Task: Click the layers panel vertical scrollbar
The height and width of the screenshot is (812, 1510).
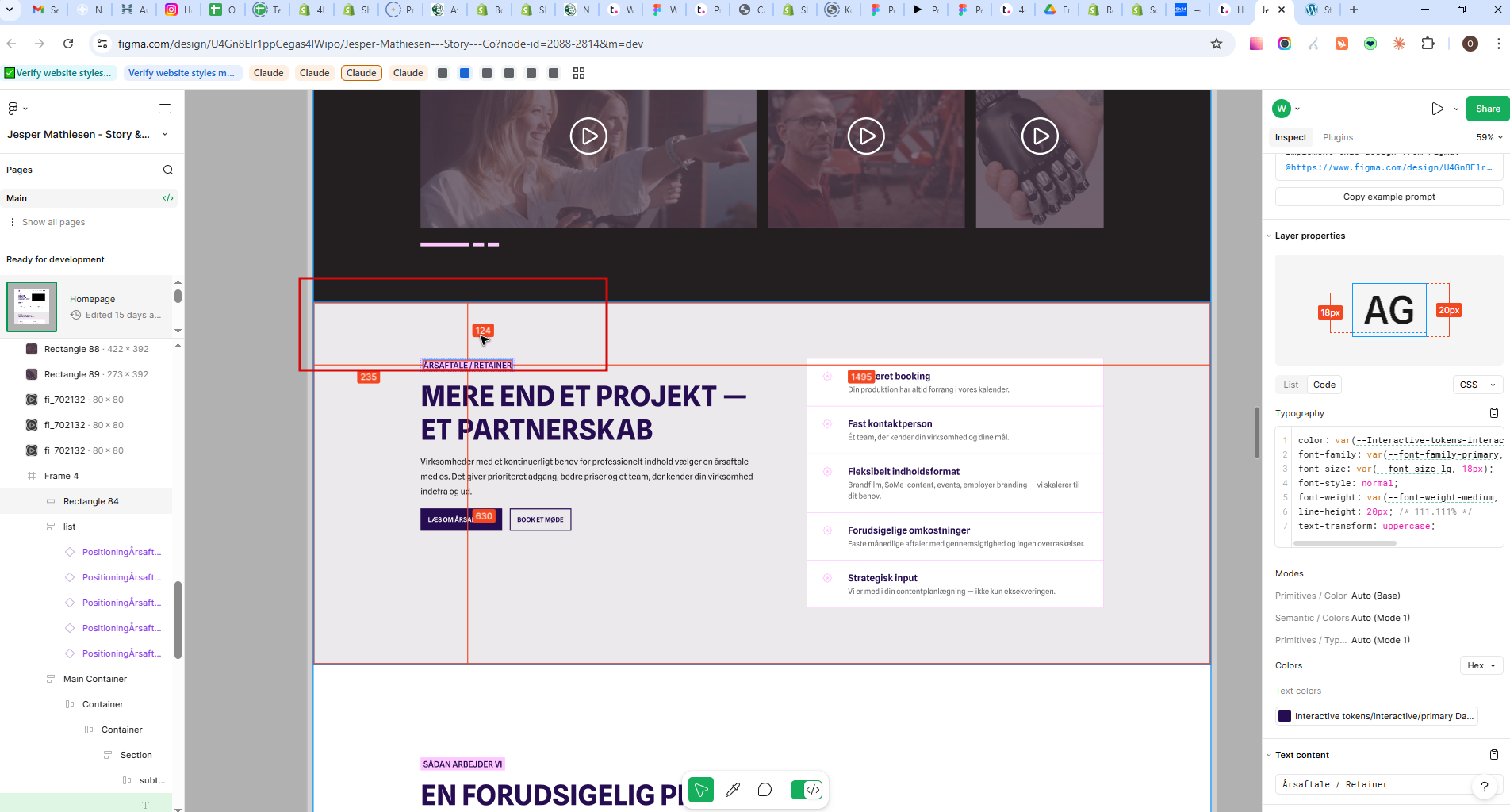Action: (178, 620)
